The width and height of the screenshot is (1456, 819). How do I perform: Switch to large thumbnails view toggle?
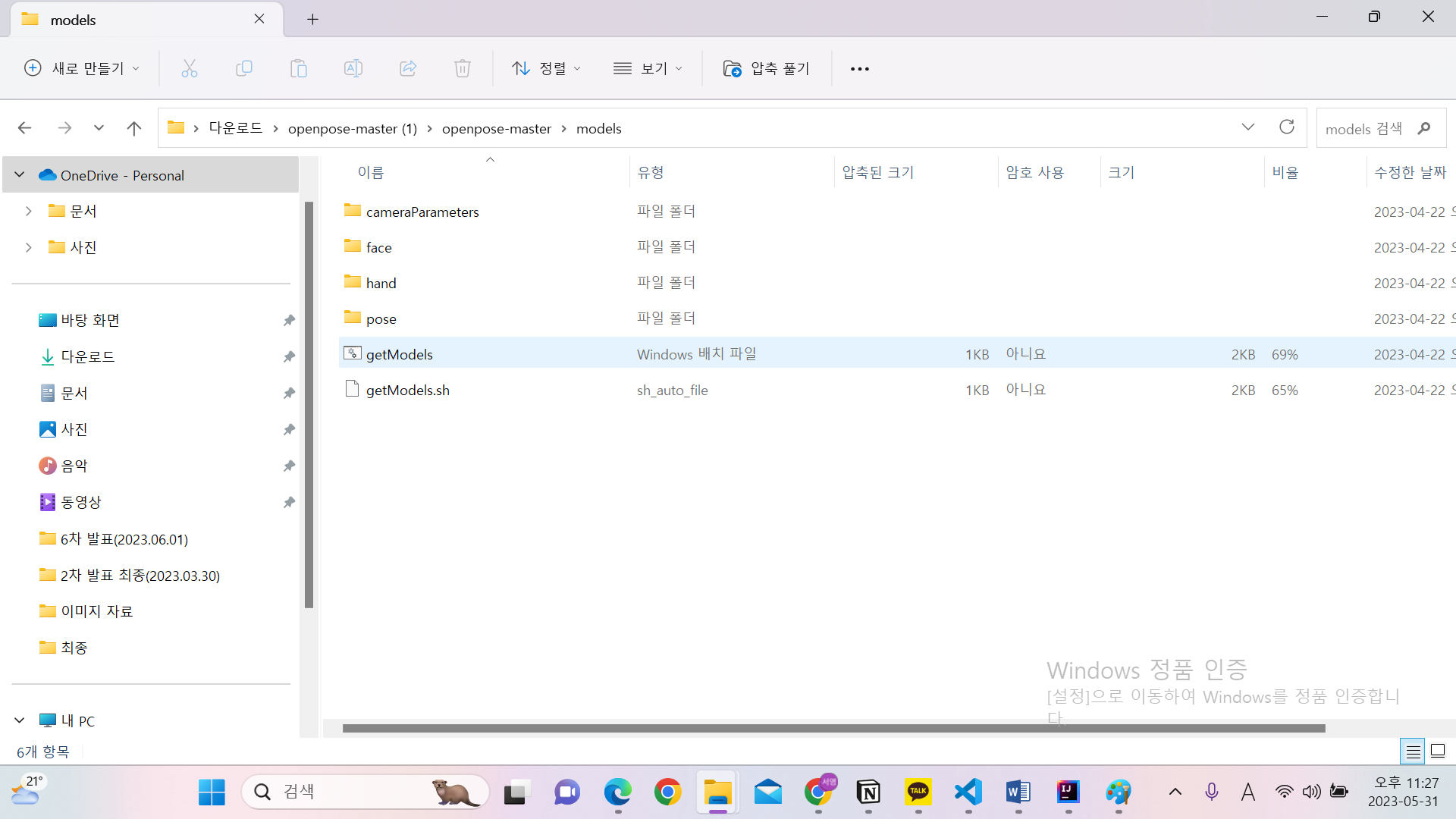(x=1438, y=752)
